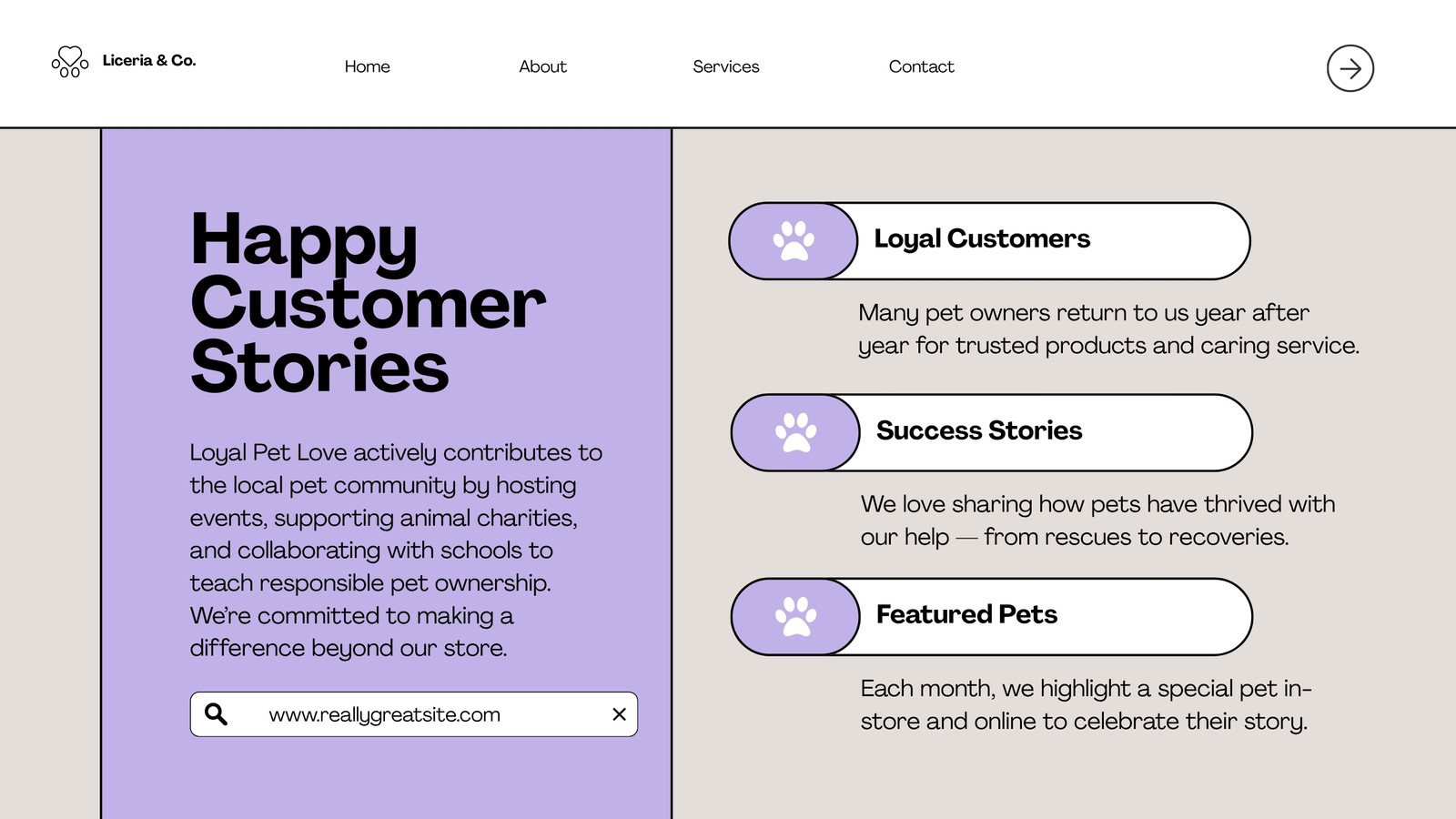This screenshot has width=1456, height=819.
Task: Click the www.reallygreatsite.com search field
Action: [x=414, y=714]
